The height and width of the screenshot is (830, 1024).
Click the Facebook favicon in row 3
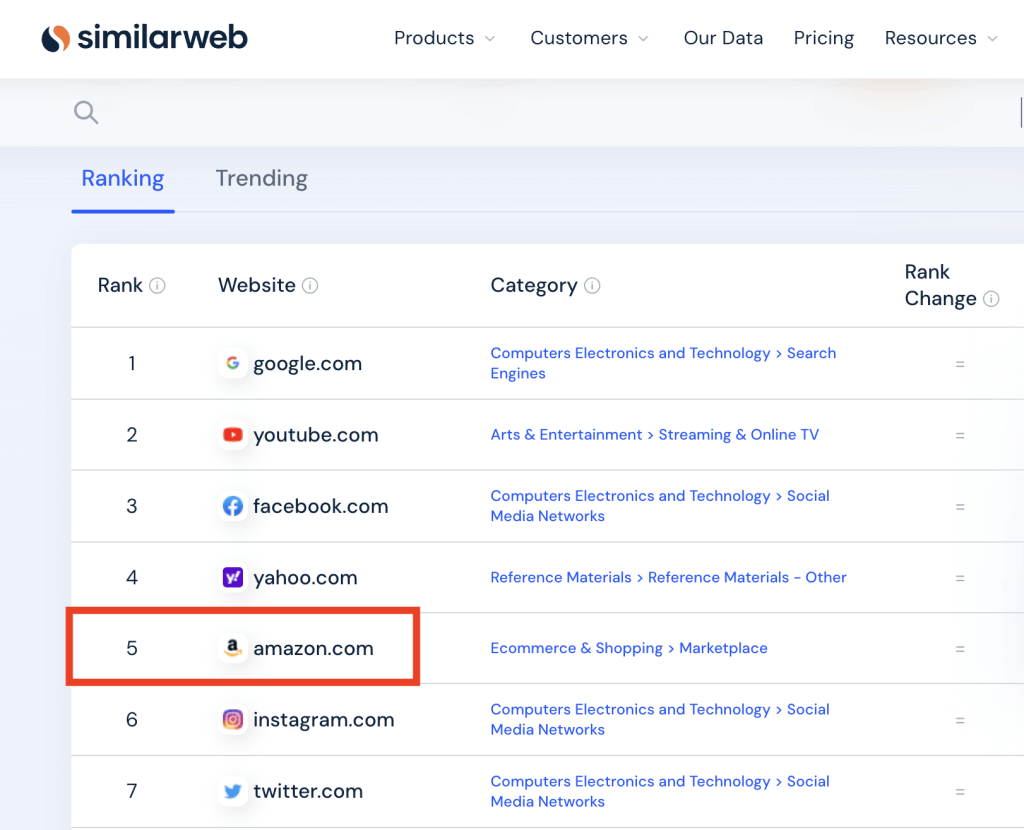pyautogui.click(x=232, y=505)
